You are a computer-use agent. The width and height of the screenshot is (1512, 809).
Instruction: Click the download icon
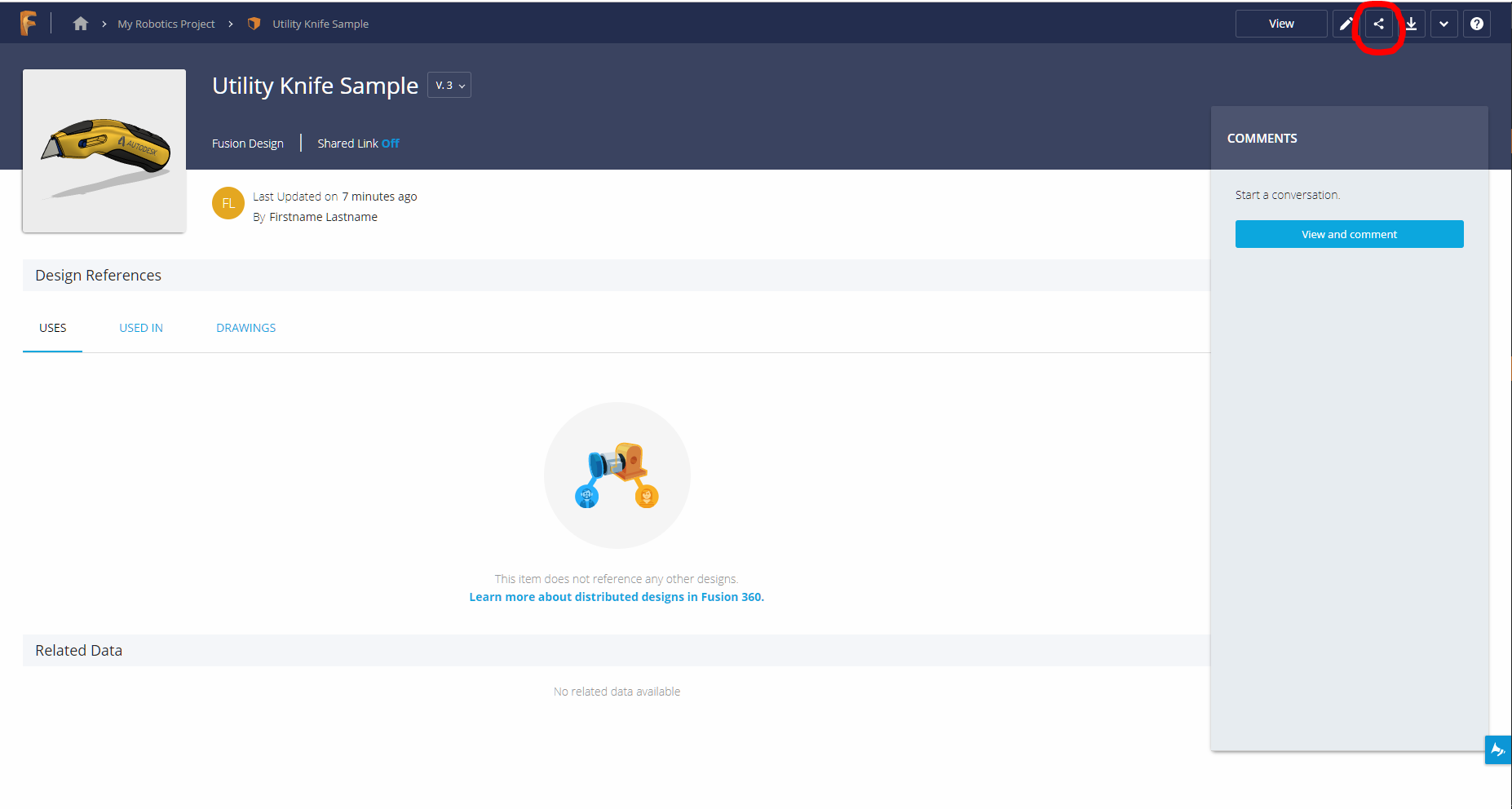pos(1411,24)
